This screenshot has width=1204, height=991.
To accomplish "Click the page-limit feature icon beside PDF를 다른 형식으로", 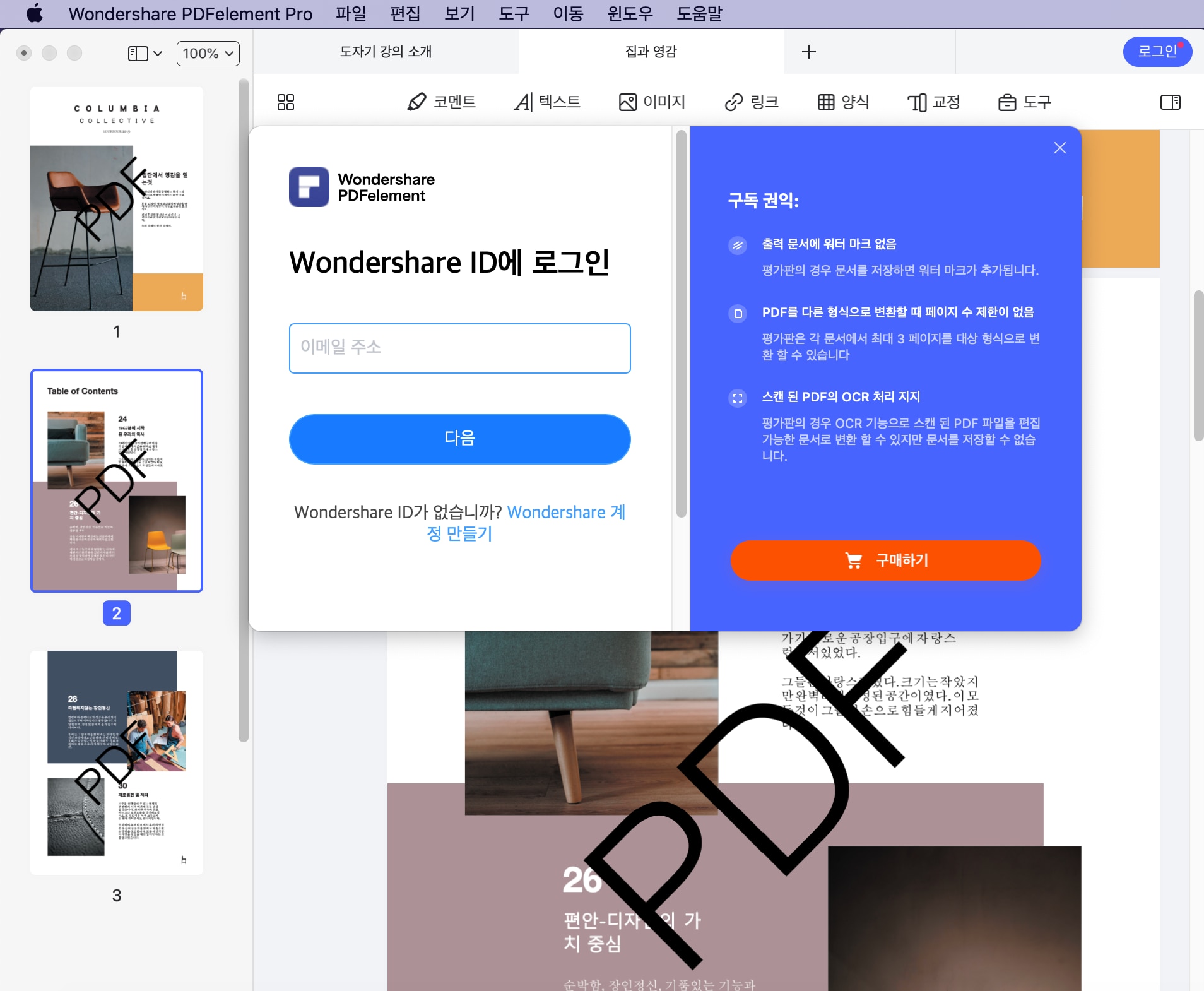I will tap(738, 313).
